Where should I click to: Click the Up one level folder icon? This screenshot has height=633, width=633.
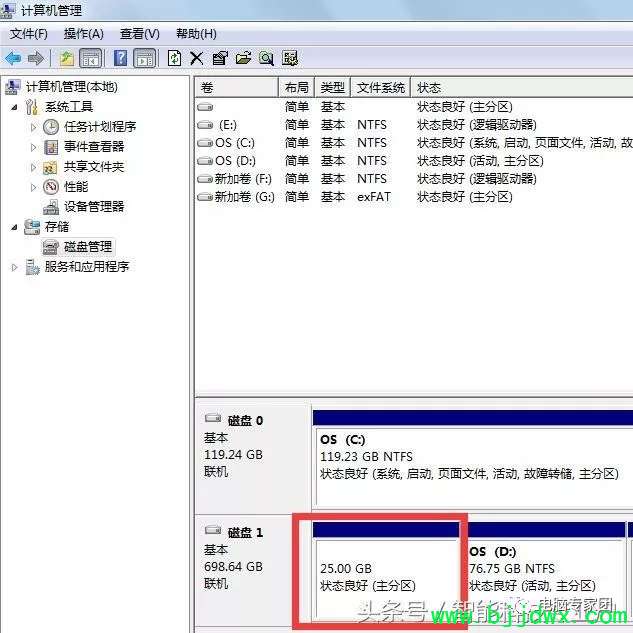coord(67,59)
